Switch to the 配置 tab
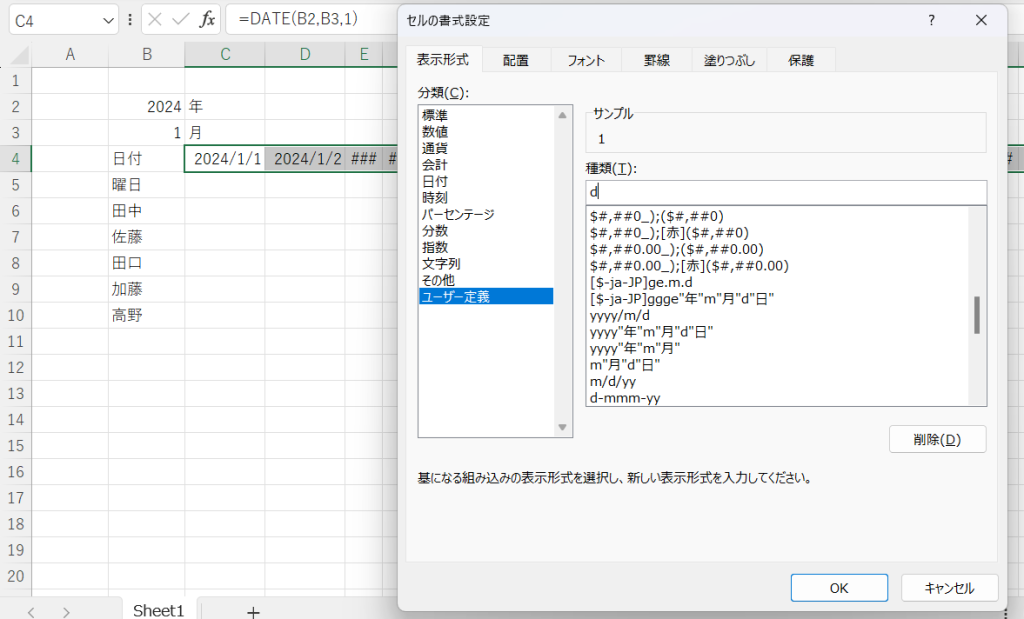 pyautogui.click(x=516, y=60)
